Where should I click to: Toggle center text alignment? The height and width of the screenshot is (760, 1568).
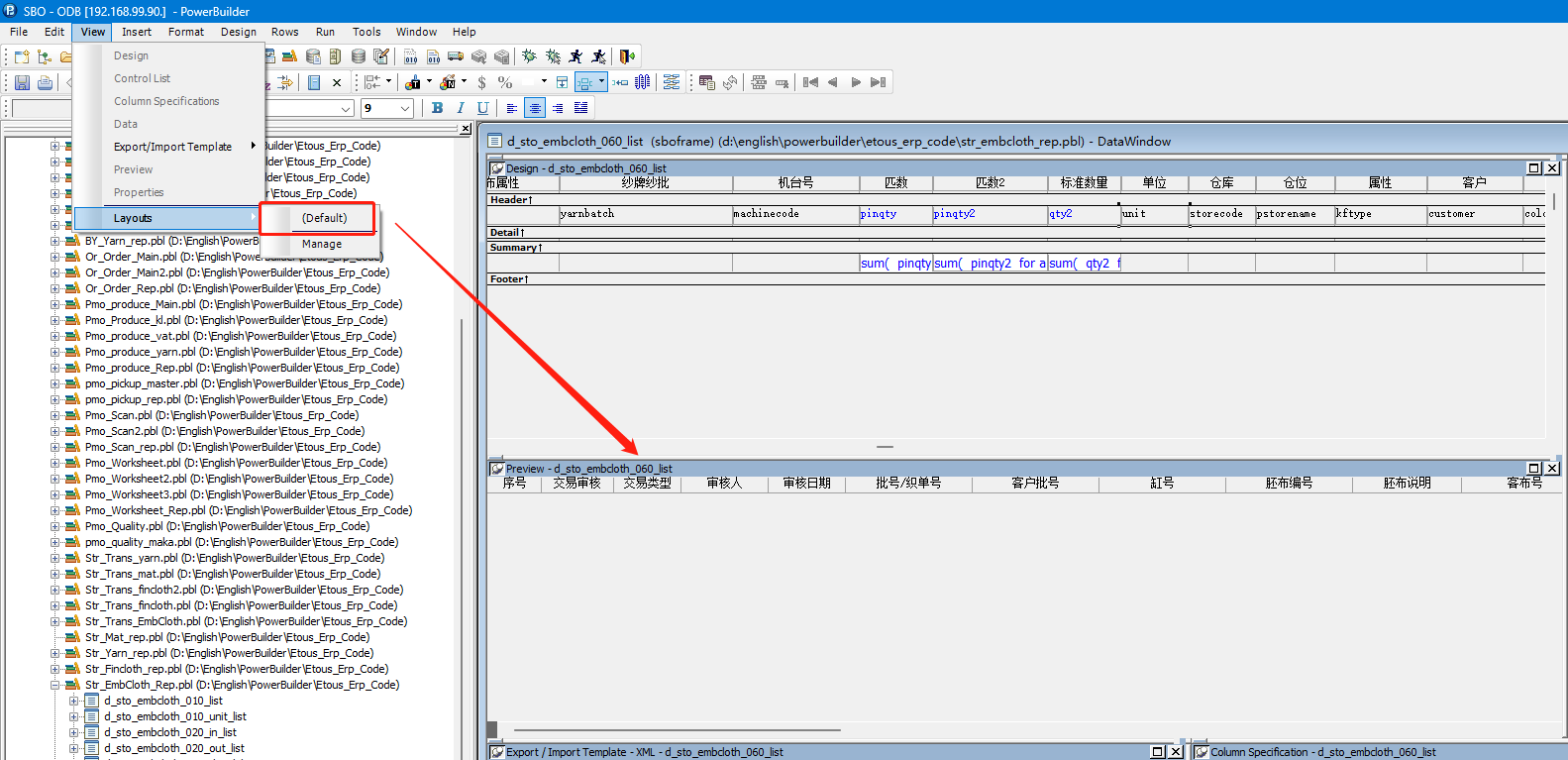point(535,108)
